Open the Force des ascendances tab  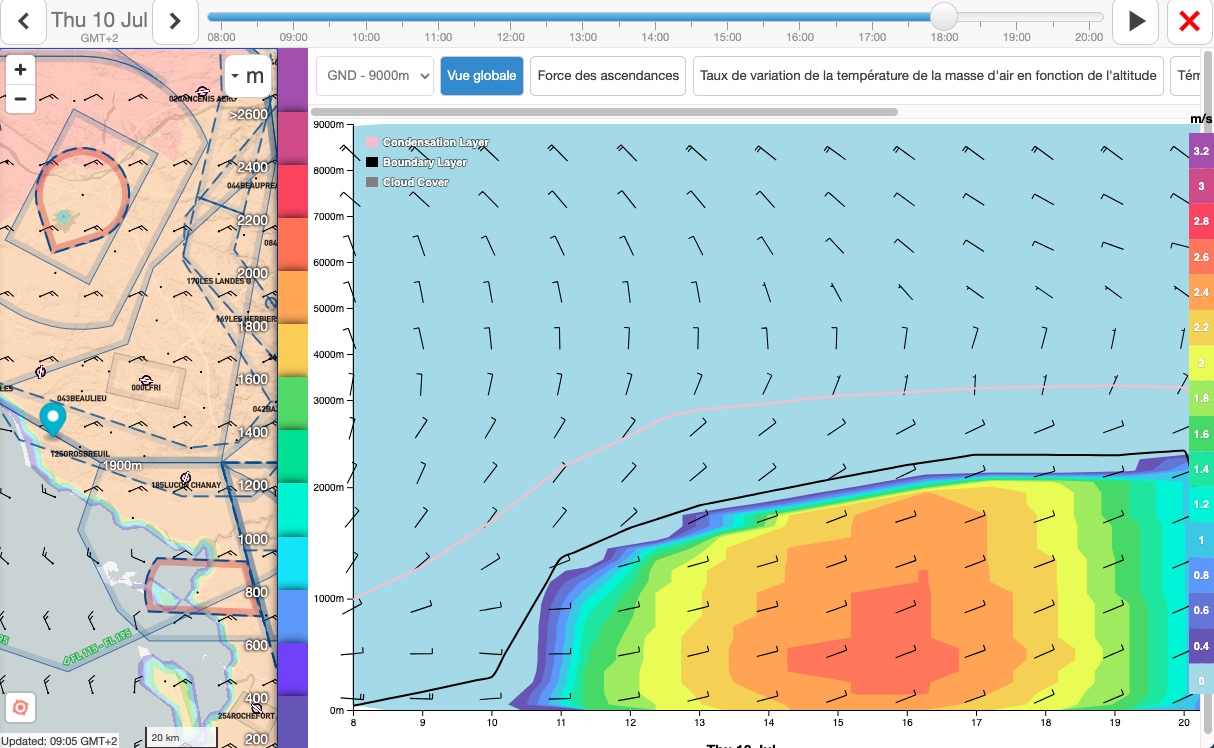point(608,76)
